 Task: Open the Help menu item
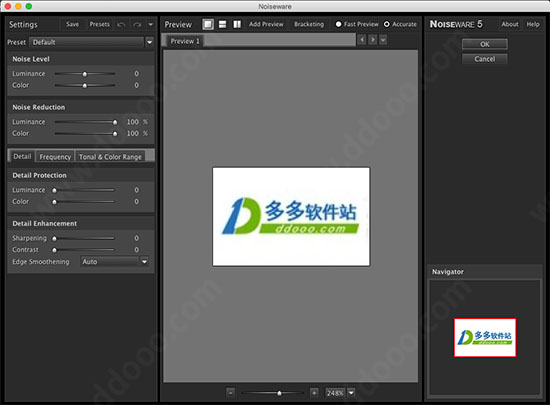(x=533, y=24)
